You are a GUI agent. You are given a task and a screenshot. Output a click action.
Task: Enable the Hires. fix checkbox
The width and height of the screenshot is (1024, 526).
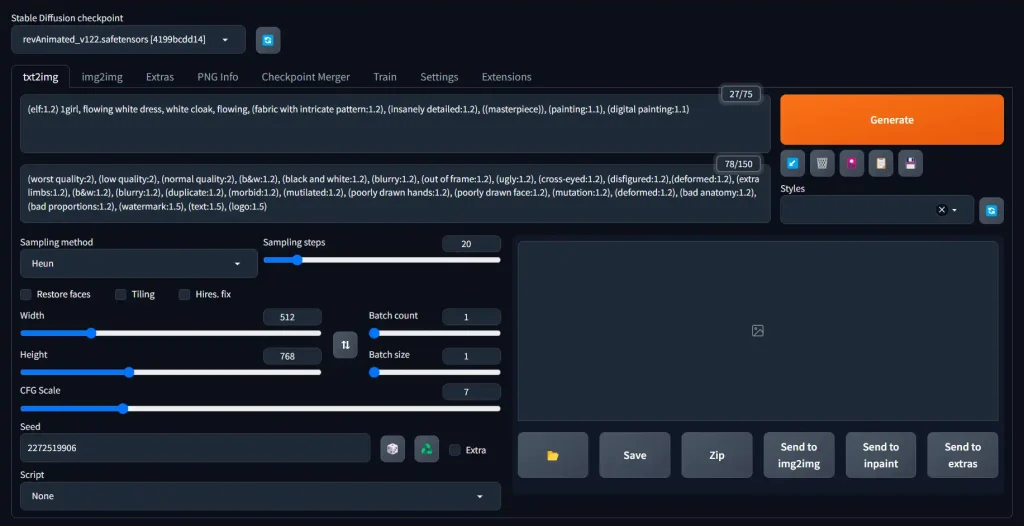click(185, 294)
